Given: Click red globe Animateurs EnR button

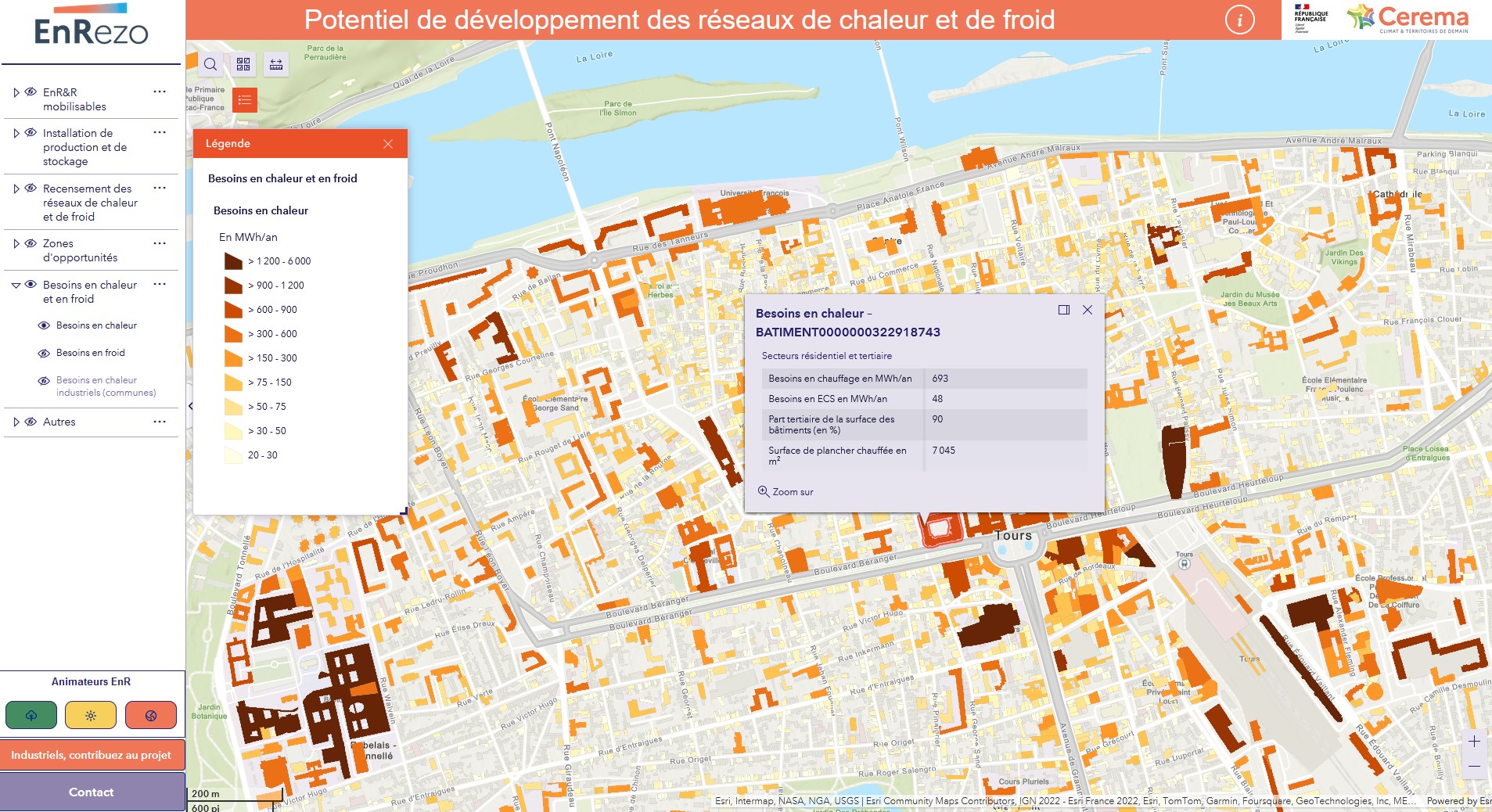Looking at the screenshot, I should click(151, 715).
